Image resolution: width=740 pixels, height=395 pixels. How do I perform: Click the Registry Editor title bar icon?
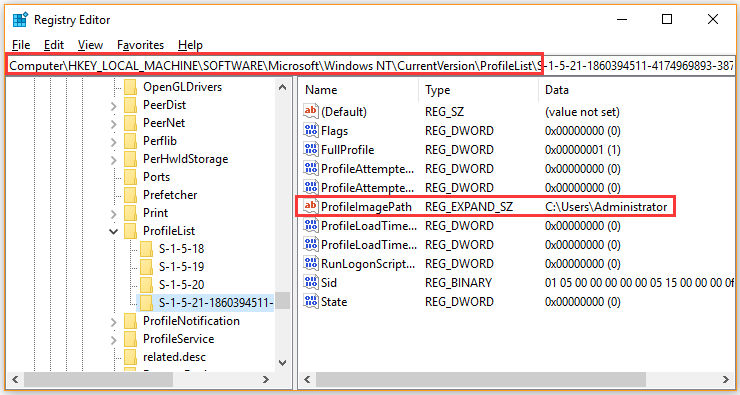(20, 20)
